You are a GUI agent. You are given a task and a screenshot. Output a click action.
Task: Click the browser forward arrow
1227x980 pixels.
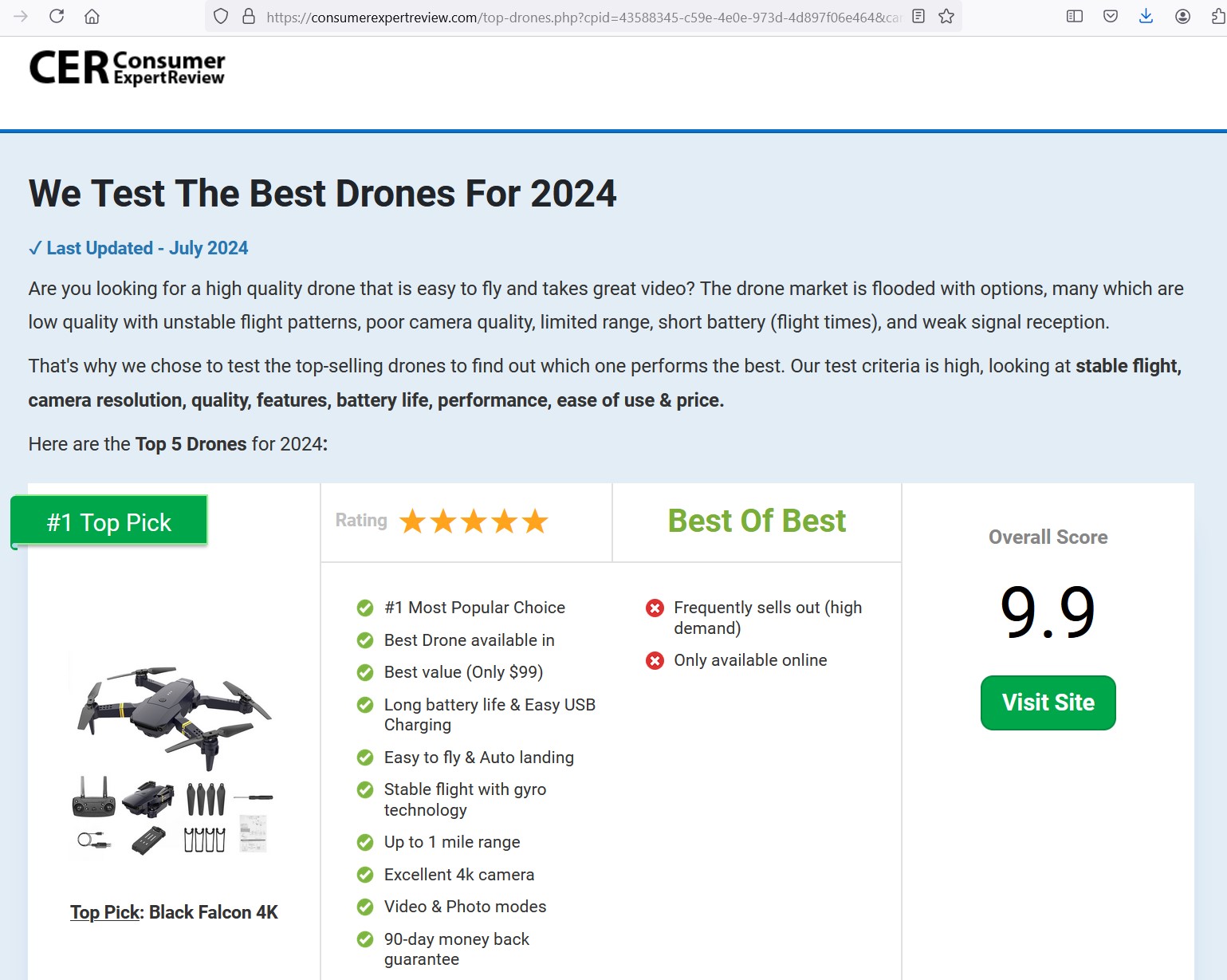point(21,16)
